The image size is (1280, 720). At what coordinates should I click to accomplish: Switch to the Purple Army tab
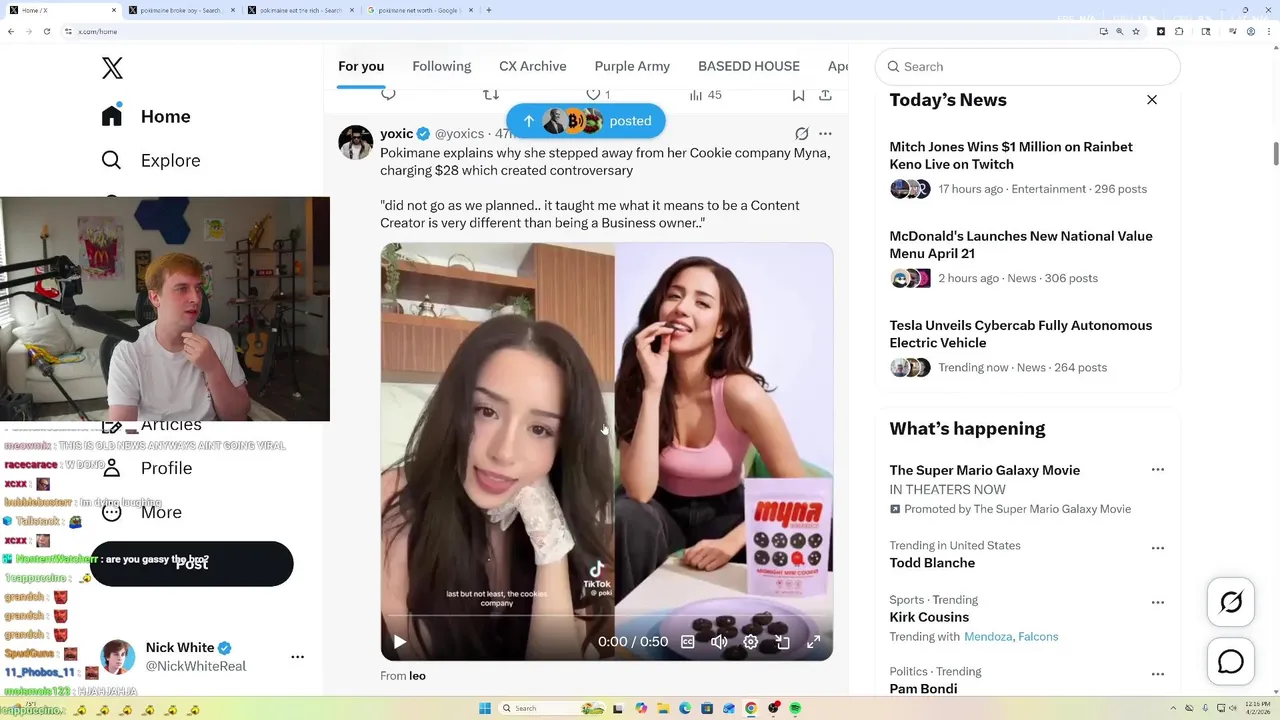coord(632,66)
